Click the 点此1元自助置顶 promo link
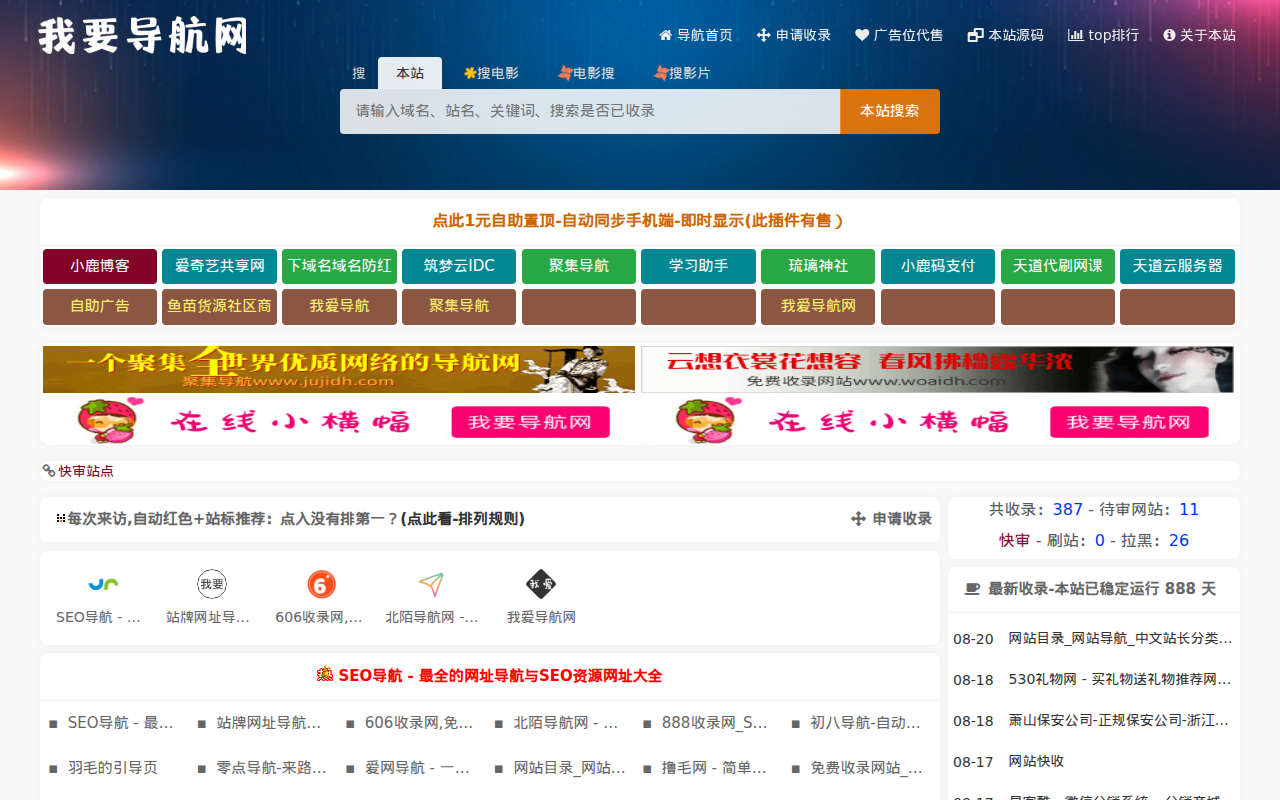This screenshot has height=800, width=1280. click(x=639, y=221)
